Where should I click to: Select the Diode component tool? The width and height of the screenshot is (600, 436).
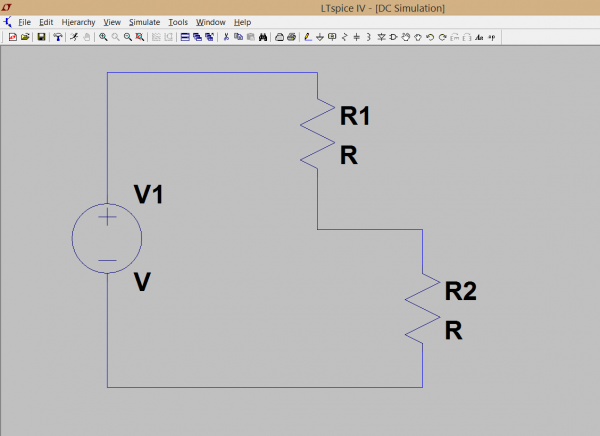pyautogui.click(x=381, y=37)
